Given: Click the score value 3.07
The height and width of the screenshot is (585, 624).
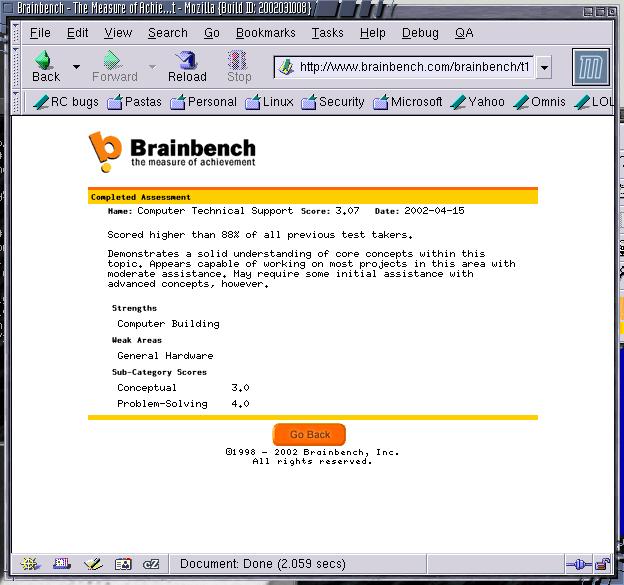Looking at the screenshot, I should point(347,211).
